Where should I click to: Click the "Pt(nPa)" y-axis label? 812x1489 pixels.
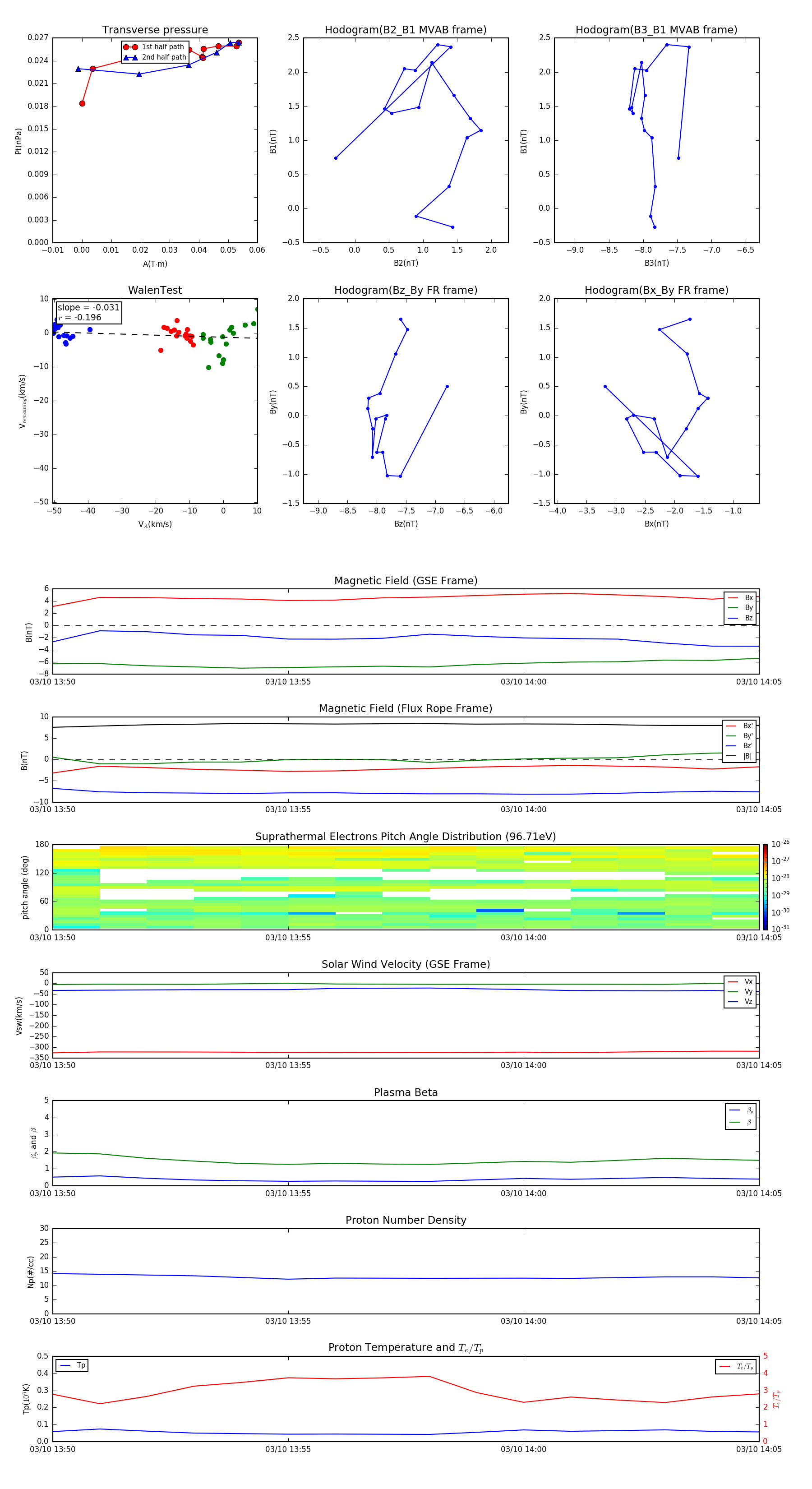tap(18, 141)
